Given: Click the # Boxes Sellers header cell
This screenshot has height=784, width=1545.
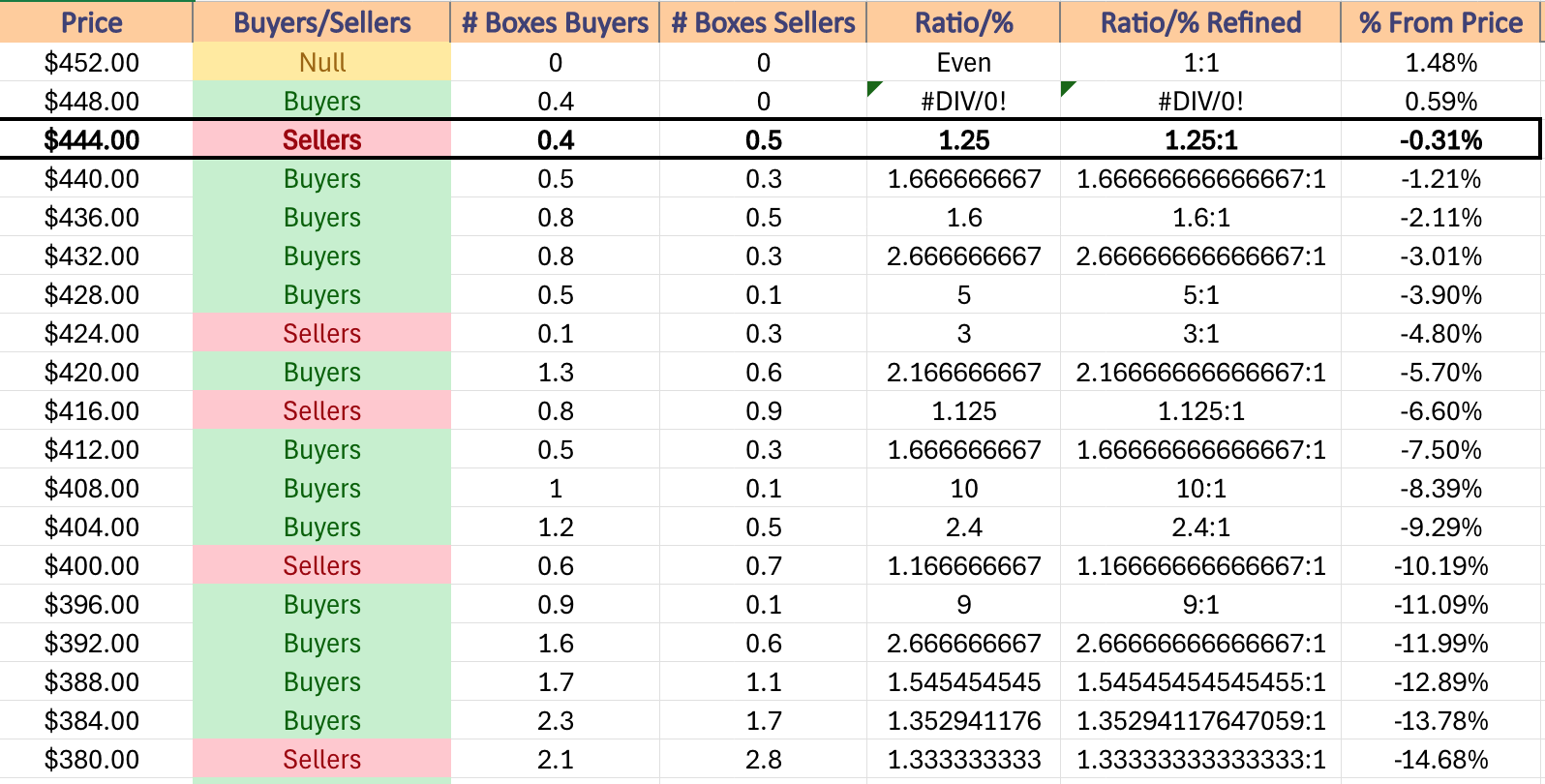Looking at the screenshot, I should click(x=764, y=22).
